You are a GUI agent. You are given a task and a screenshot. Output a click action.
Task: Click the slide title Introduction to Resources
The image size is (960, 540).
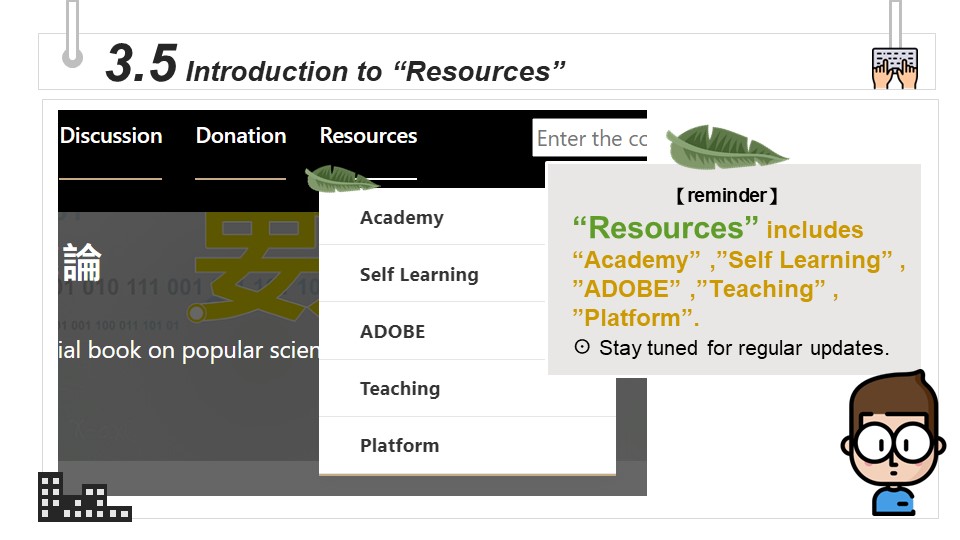(x=375, y=71)
